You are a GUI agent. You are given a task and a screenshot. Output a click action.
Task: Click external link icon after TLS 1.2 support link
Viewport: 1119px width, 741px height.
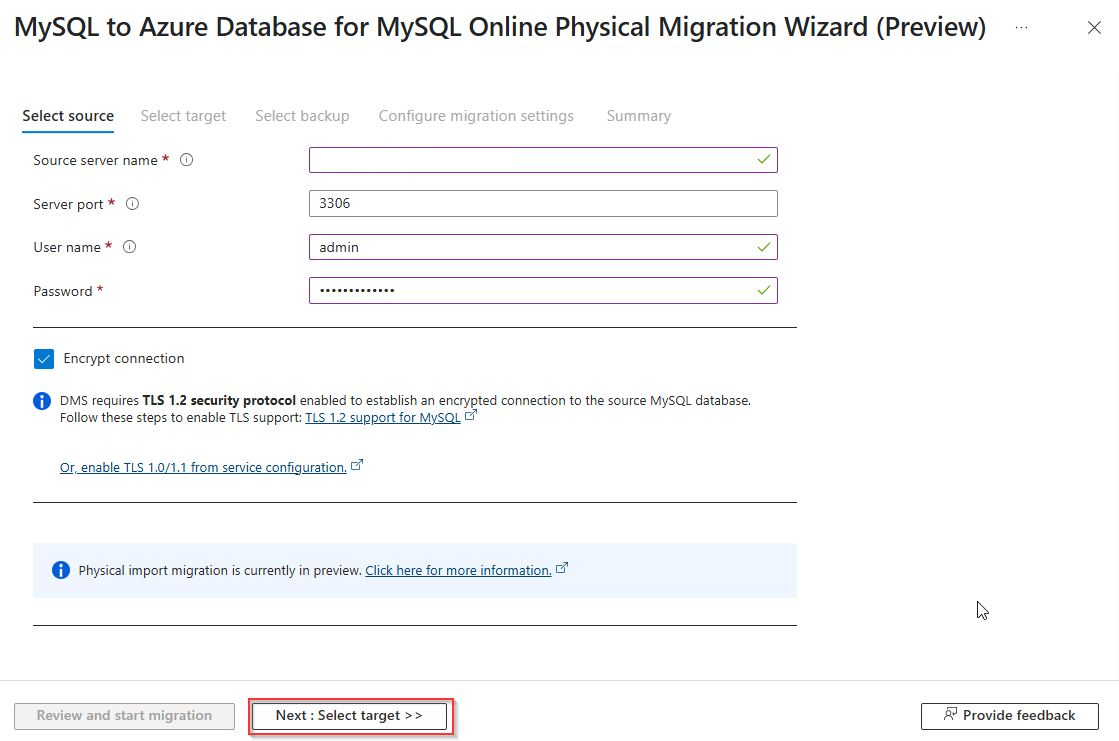[472, 416]
